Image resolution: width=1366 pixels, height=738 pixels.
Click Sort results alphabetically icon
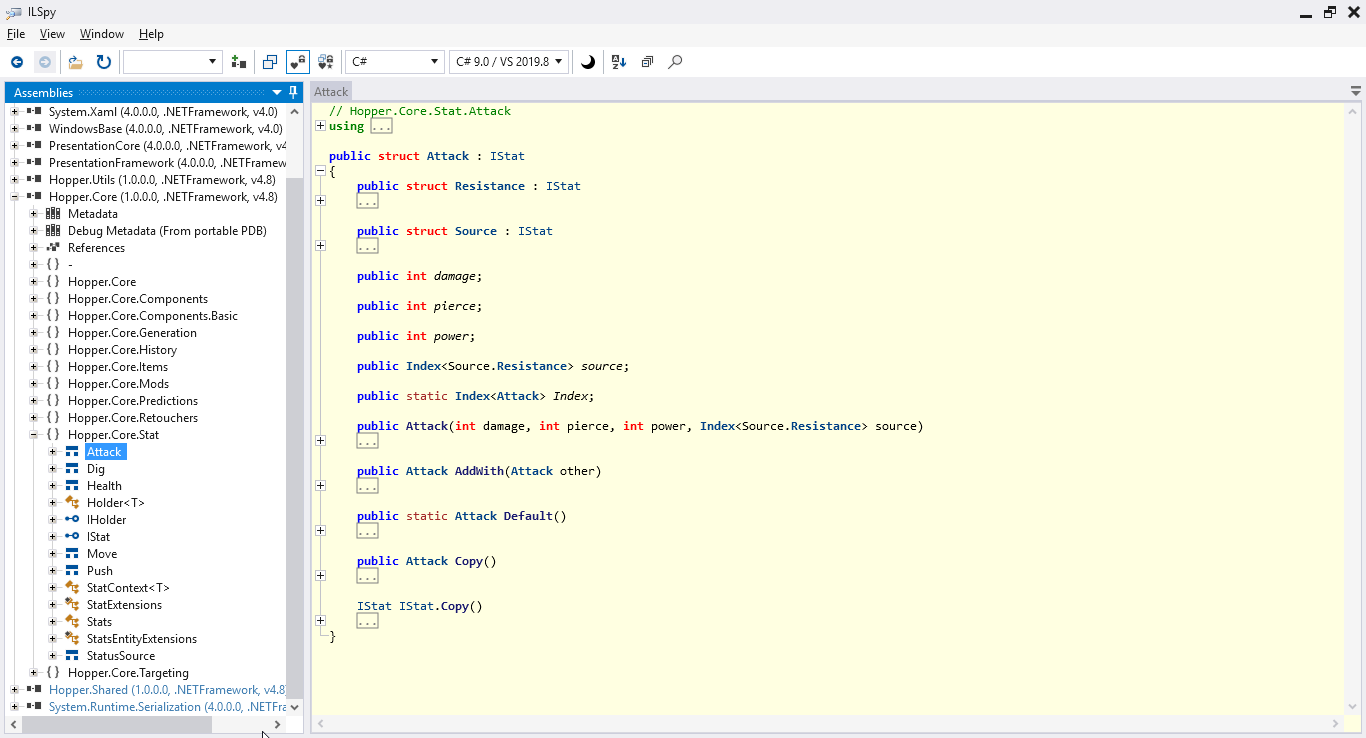click(618, 62)
